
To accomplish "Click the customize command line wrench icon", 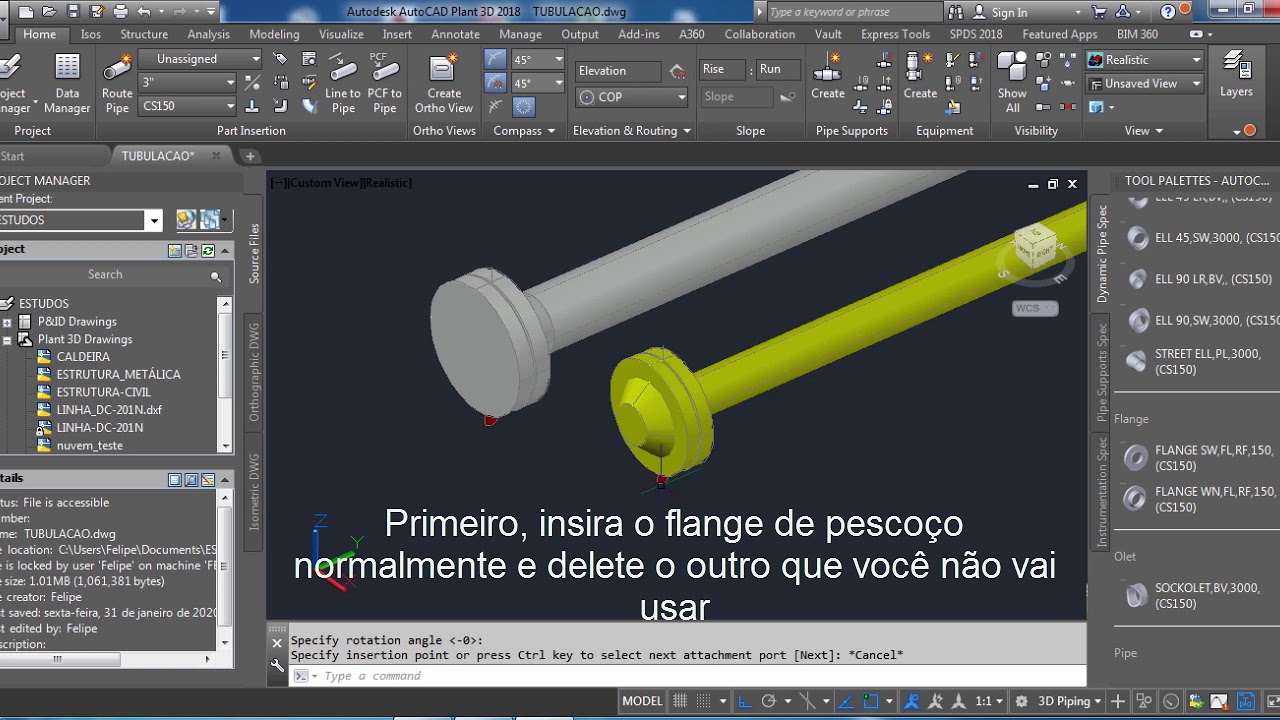I will (x=277, y=665).
